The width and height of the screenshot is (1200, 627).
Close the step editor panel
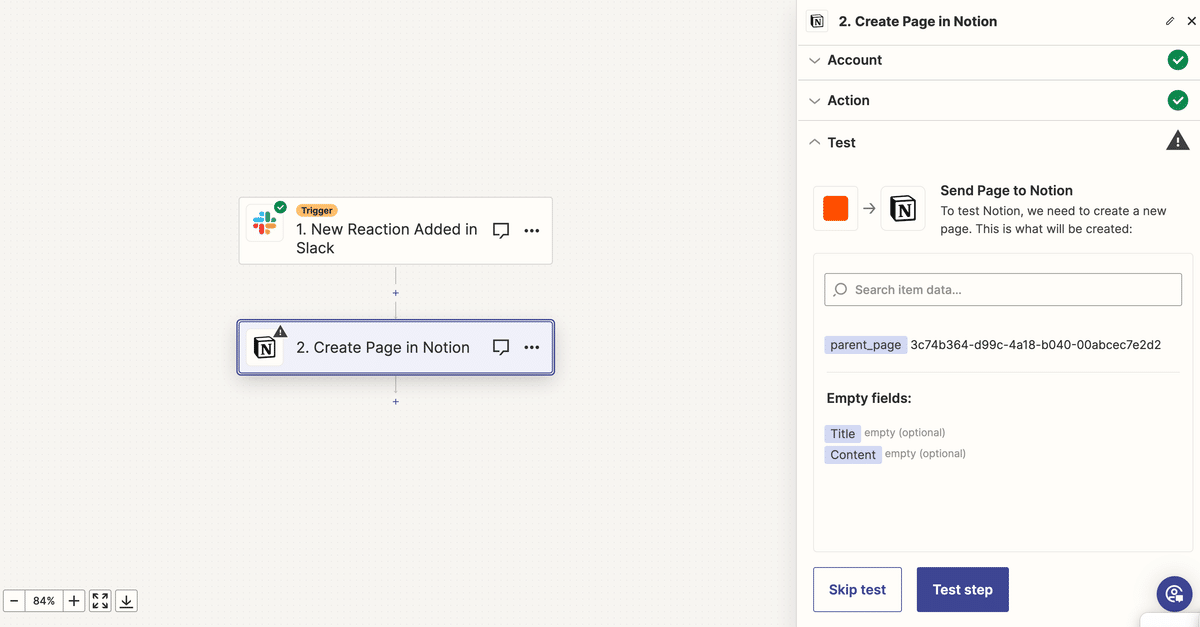click(x=1191, y=21)
